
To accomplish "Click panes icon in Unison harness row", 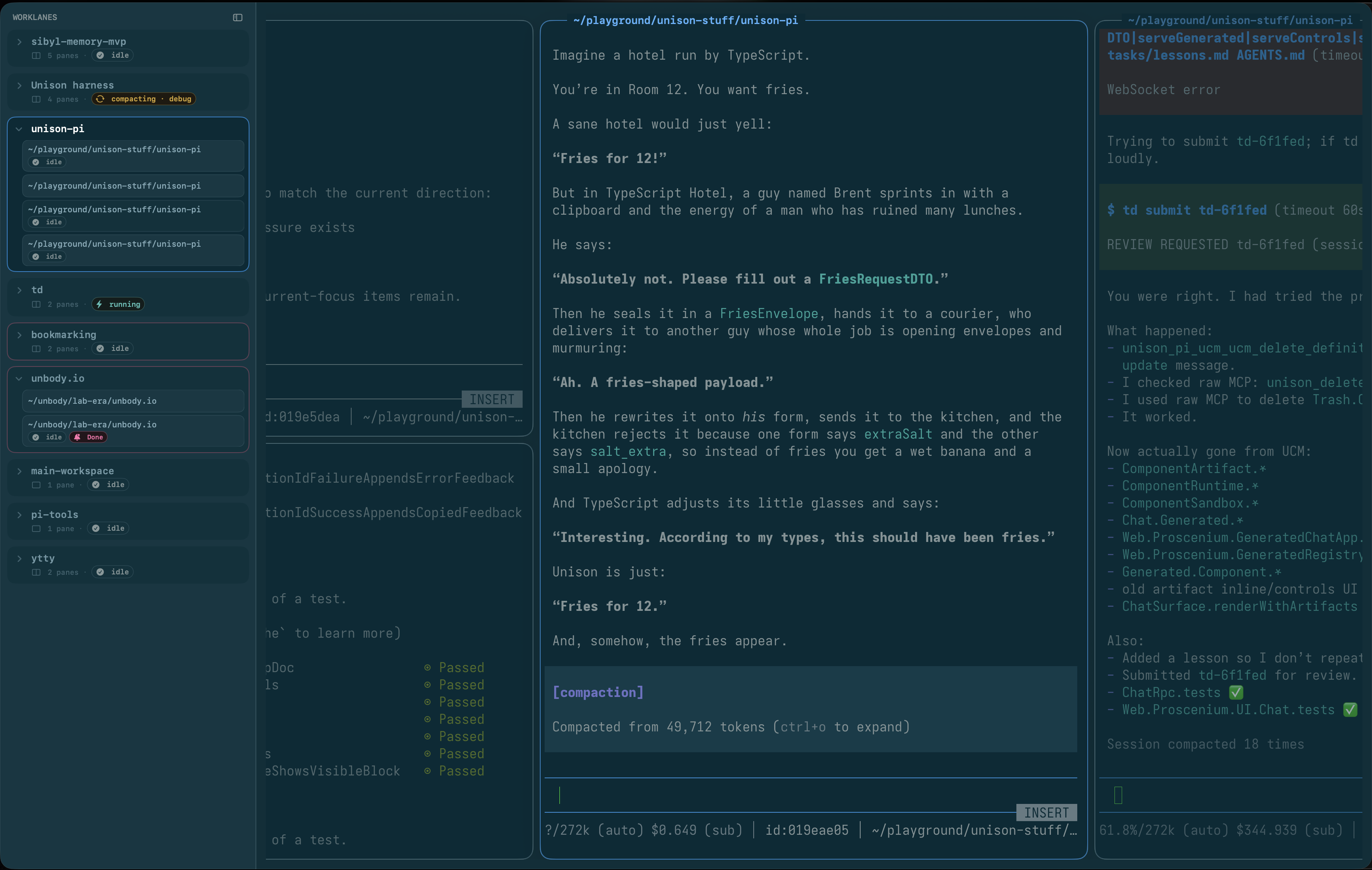I will [x=36, y=99].
